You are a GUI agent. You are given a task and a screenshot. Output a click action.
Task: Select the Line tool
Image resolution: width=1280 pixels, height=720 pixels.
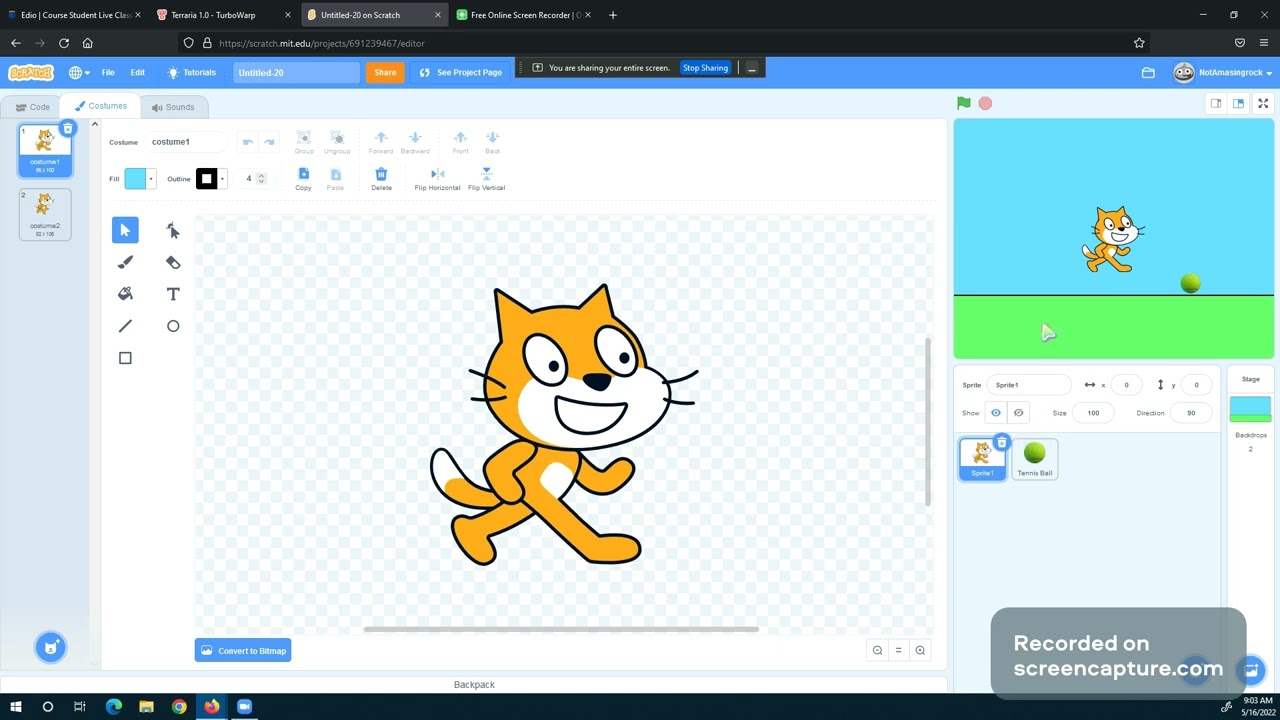[125, 326]
